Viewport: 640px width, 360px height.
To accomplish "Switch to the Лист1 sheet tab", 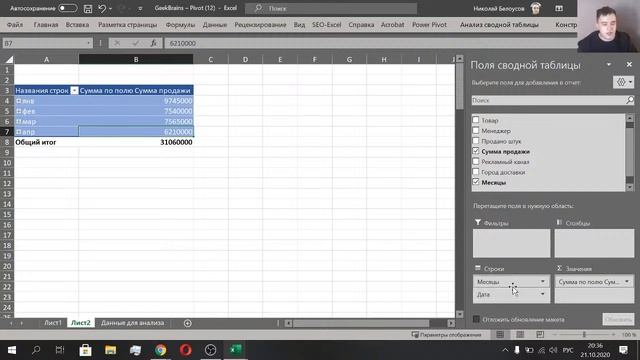I will [x=53, y=323].
